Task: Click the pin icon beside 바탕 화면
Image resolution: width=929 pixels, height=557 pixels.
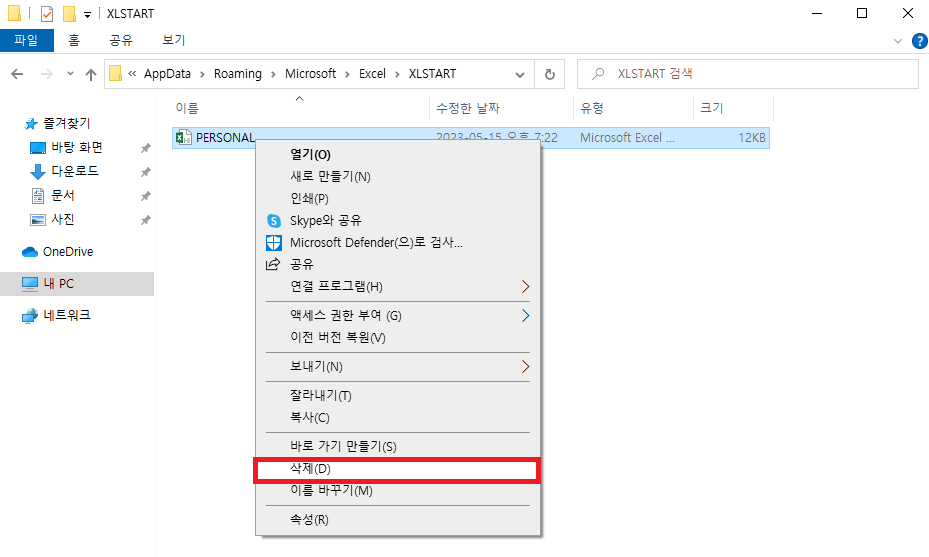Action: (x=145, y=148)
